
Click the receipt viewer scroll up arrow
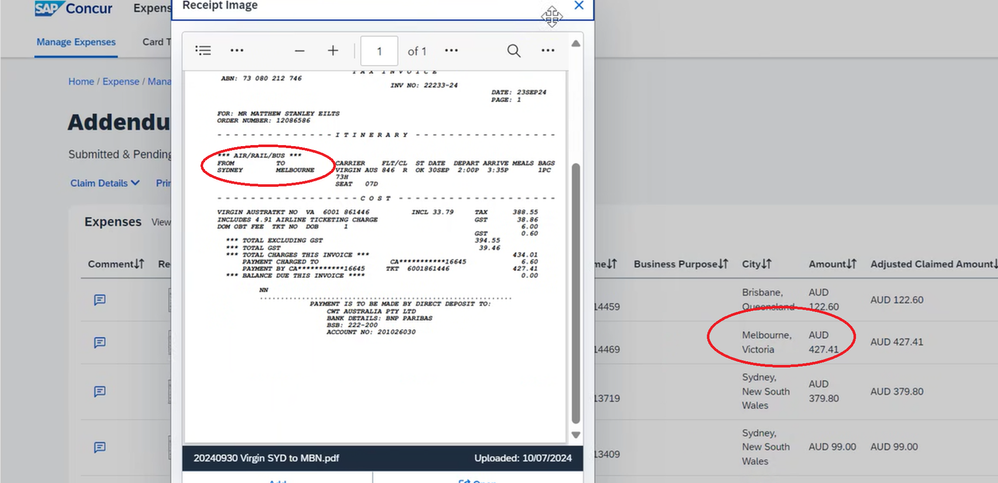point(575,43)
